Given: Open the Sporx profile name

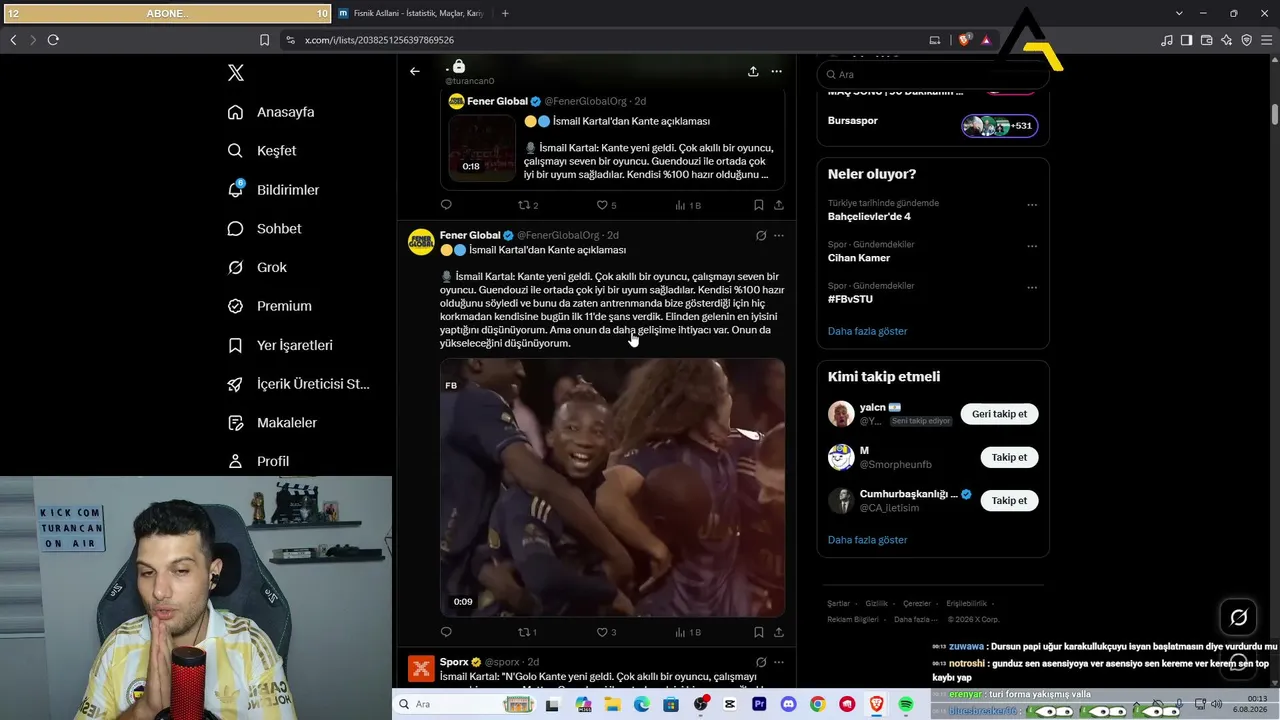Looking at the screenshot, I should click(x=455, y=662).
